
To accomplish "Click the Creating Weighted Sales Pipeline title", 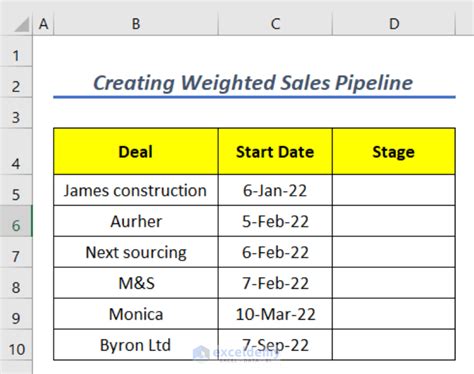I will 253,83.
